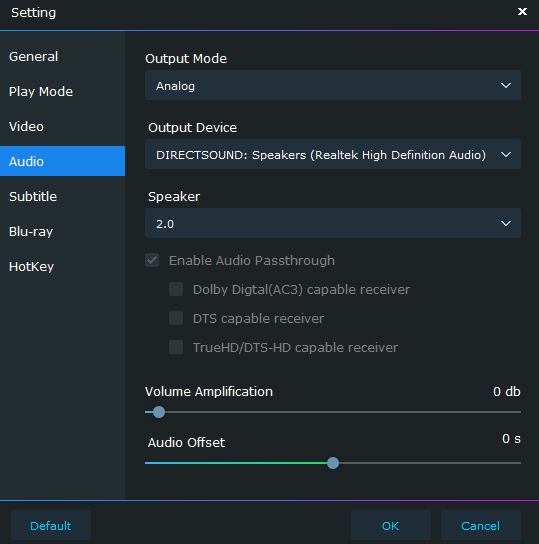Open the Speaker 2.0 dropdown
This screenshot has height=544, width=539.
333,223
